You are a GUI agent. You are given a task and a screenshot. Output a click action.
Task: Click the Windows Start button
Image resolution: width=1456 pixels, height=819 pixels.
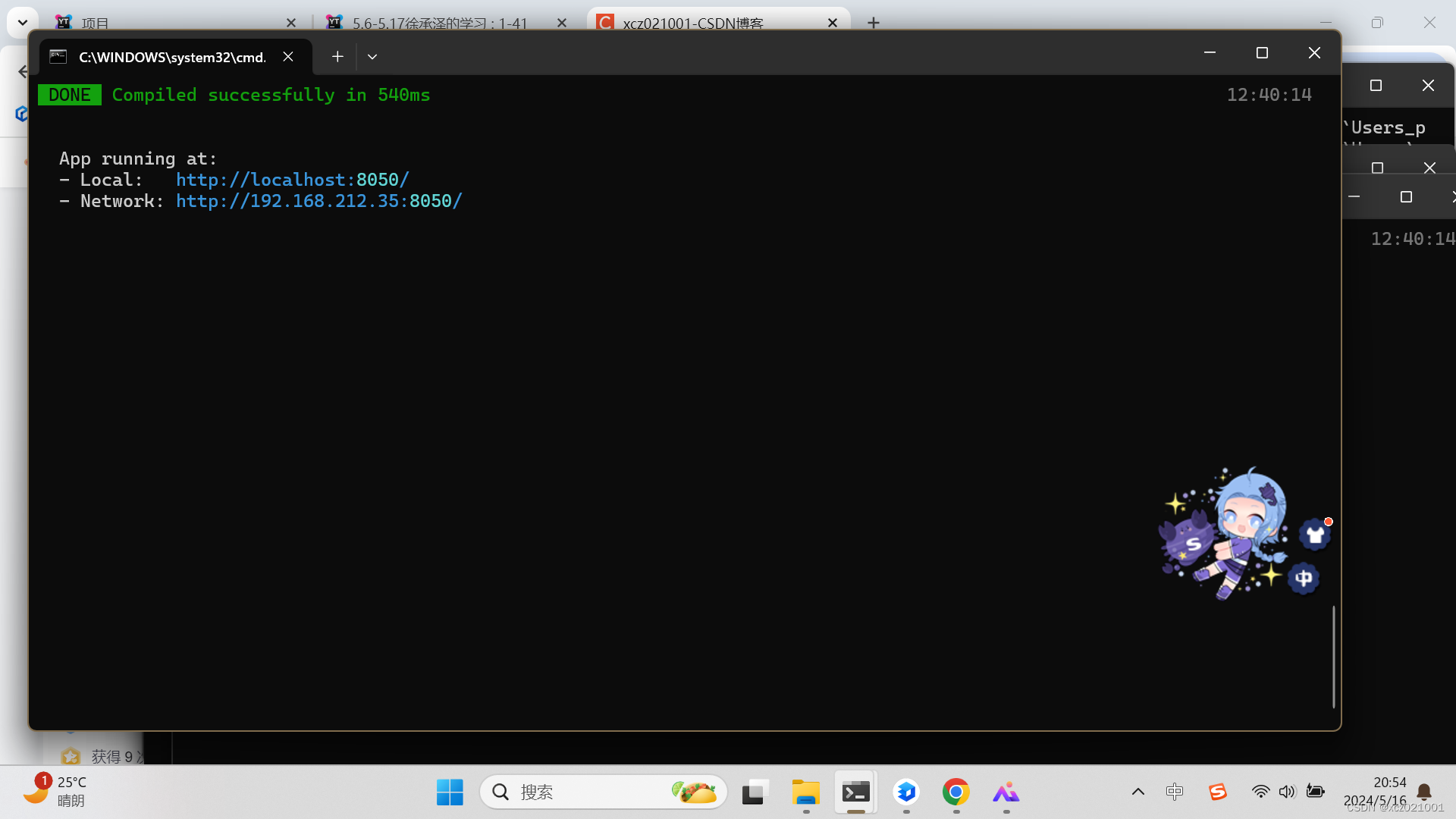pyautogui.click(x=450, y=792)
